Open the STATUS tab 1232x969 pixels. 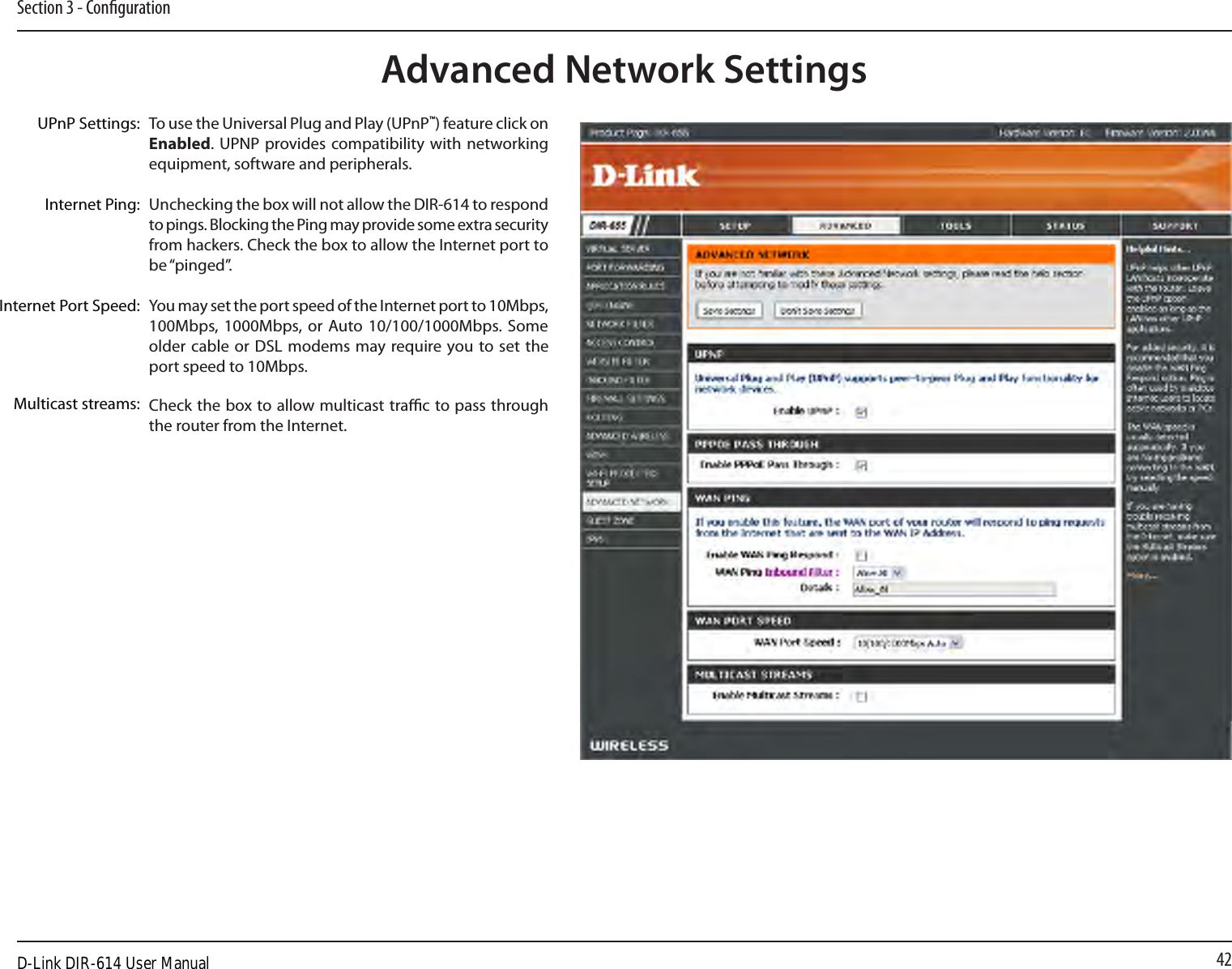[1064, 226]
